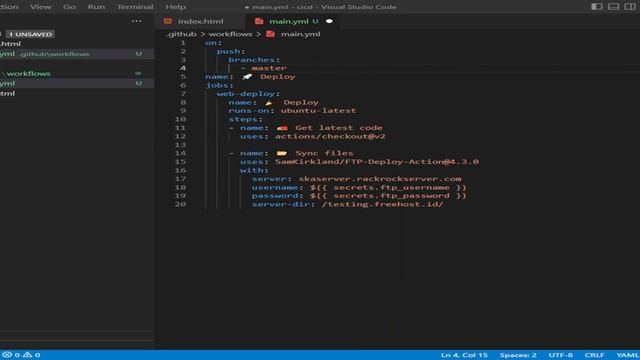Click the 1 UNSAVED badge

pyautogui.click(x=31, y=34)
